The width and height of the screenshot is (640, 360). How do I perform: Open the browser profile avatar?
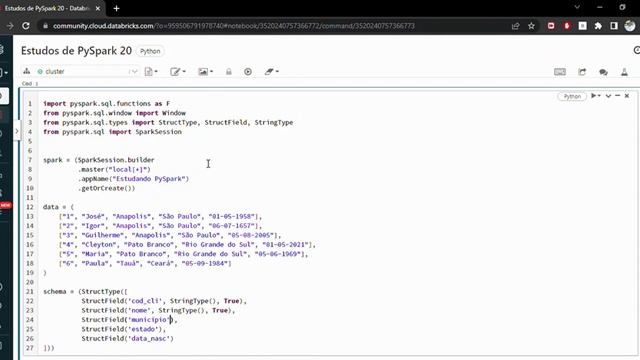tap(630, 26)
